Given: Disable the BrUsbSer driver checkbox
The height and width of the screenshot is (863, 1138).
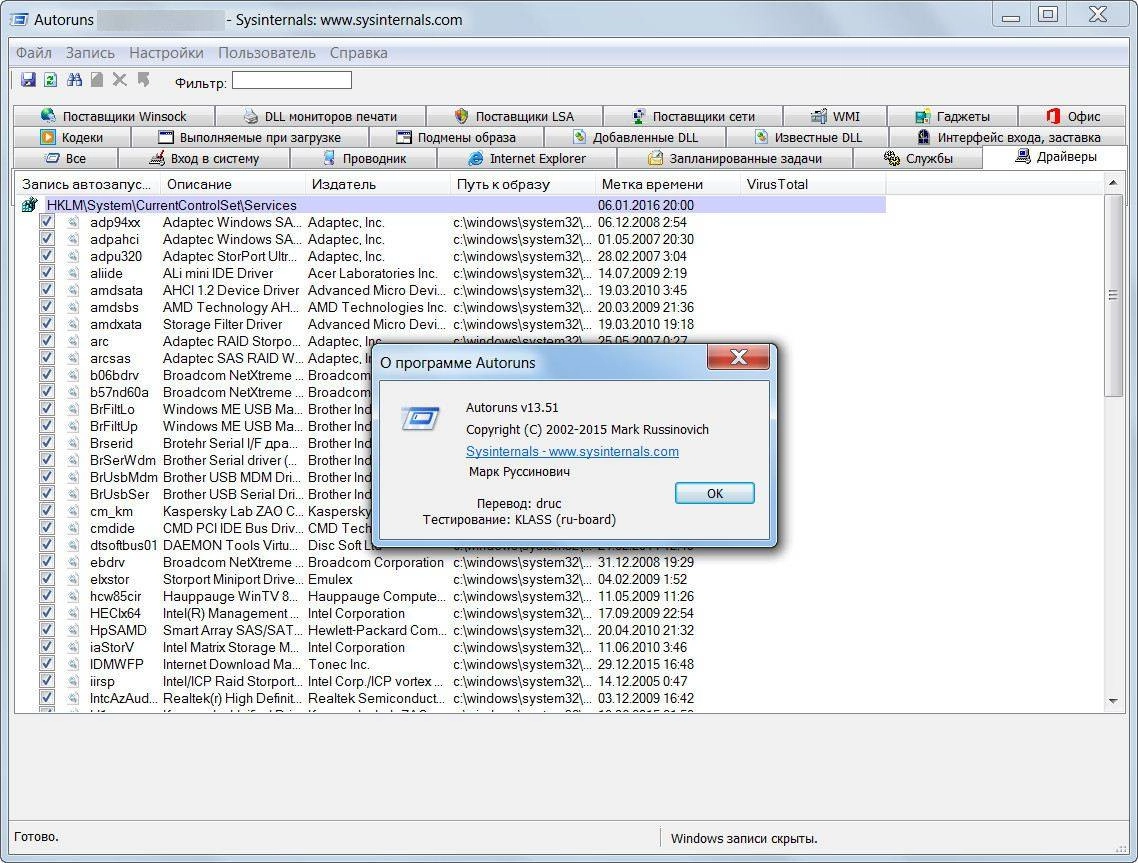Looking at the screenshot, I should tap(46, 494).
